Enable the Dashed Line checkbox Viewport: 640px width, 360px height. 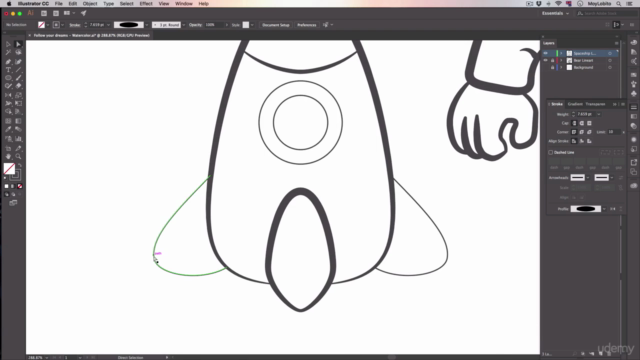550,153
